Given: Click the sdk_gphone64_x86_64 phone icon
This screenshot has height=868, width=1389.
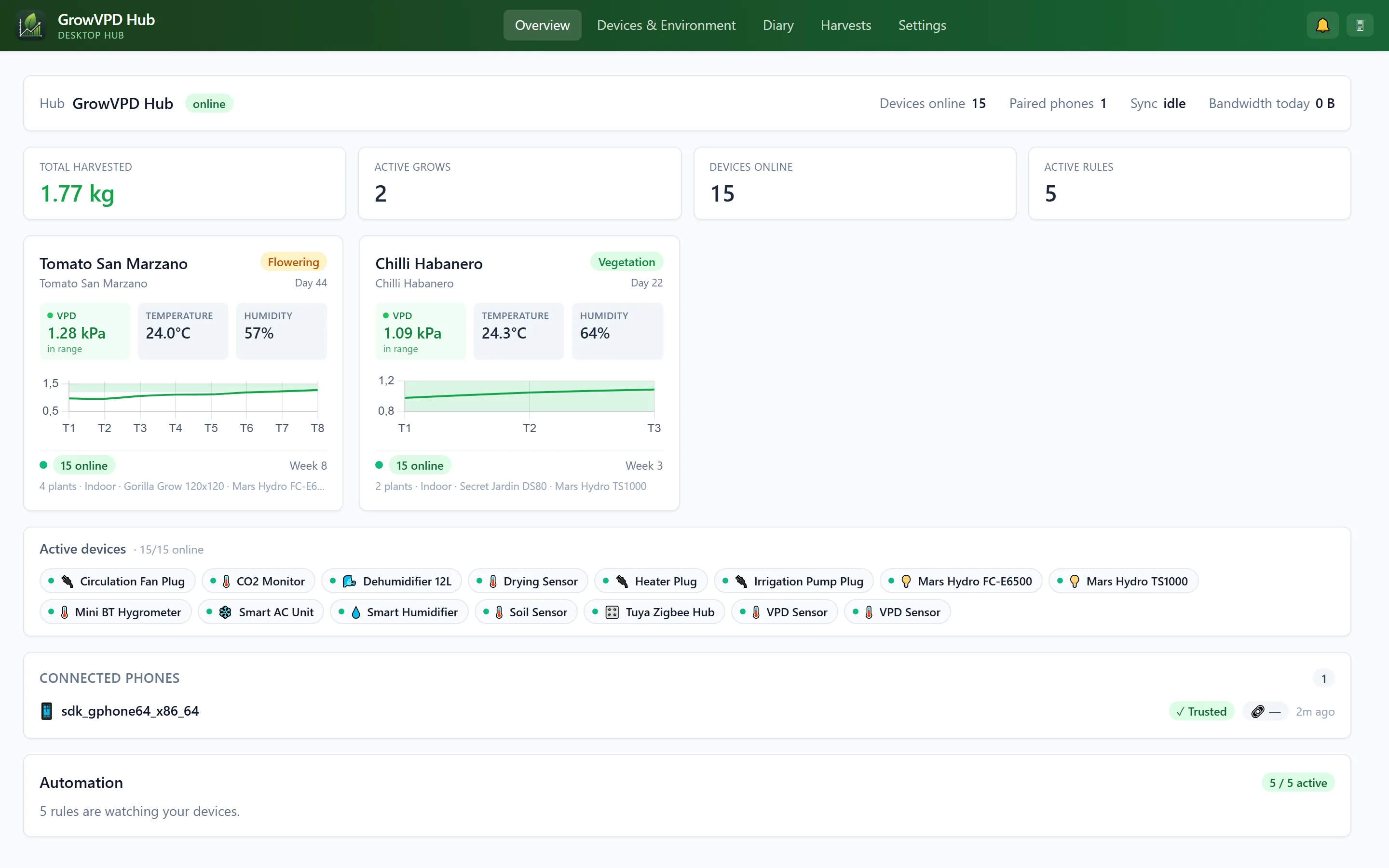Looking at the screenshot, I should point(46,711).
